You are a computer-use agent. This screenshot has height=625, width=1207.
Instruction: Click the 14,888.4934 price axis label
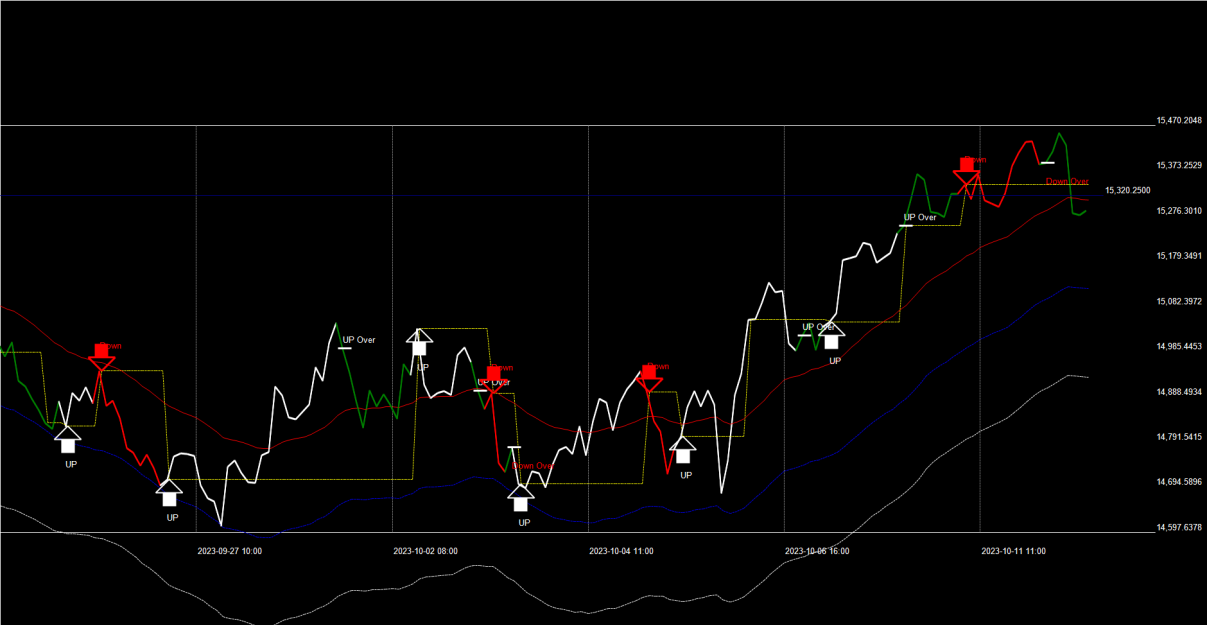click(1179, 392)
